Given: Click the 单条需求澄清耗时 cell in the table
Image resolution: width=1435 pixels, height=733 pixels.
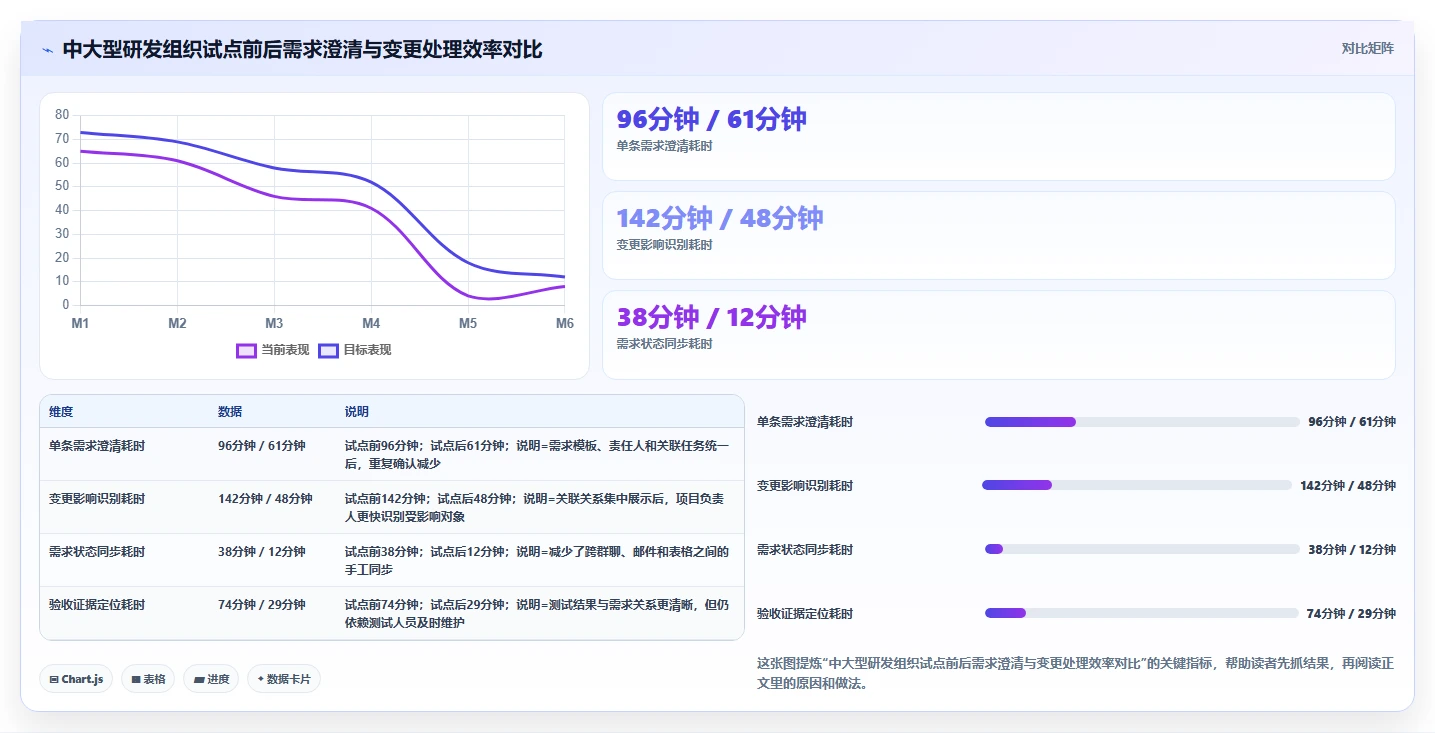Looking at the screenshot, I should pos(97,446).
